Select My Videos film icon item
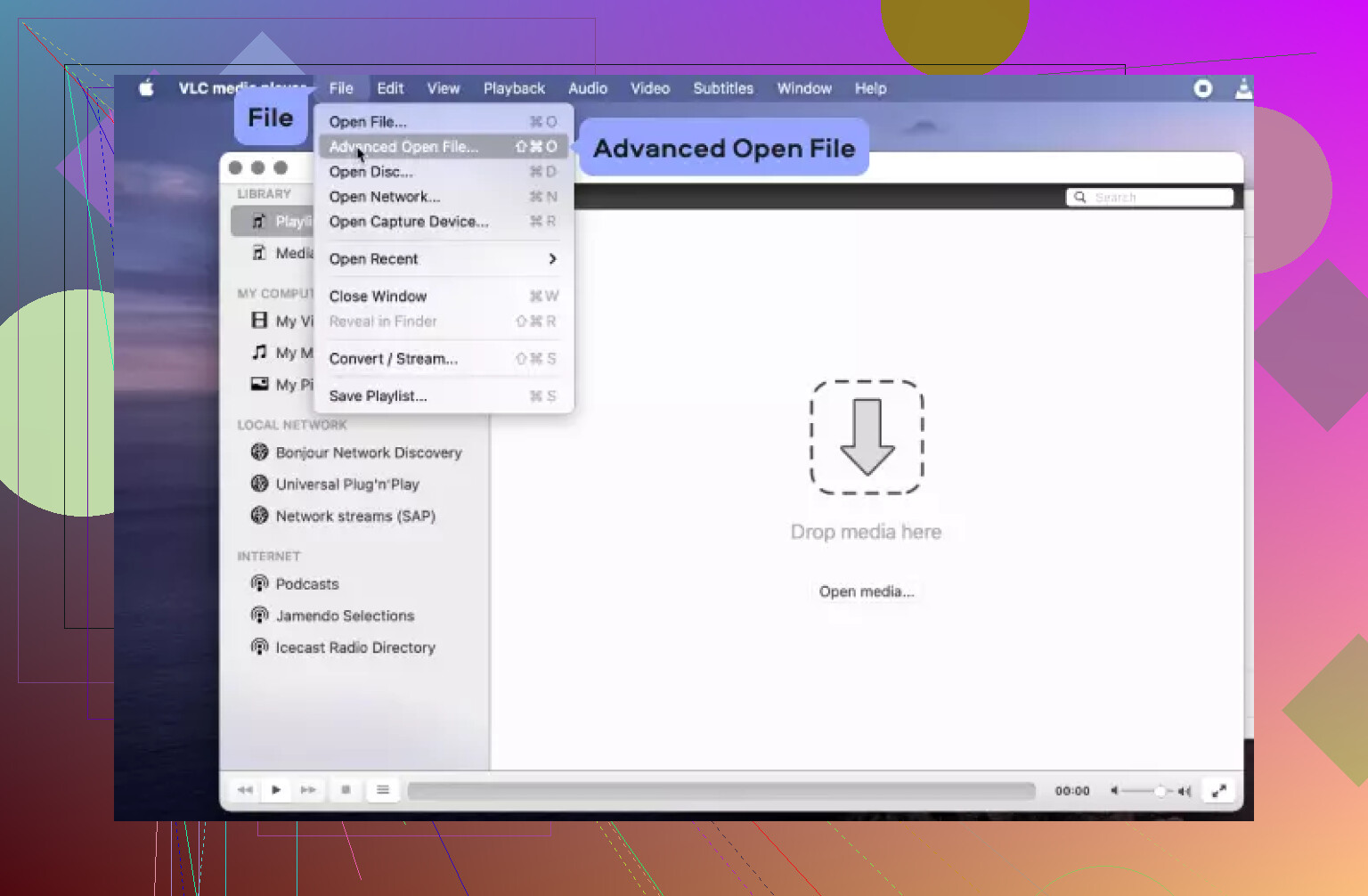1368x896 pixels. pyautogui.click(x=259, y=321)
